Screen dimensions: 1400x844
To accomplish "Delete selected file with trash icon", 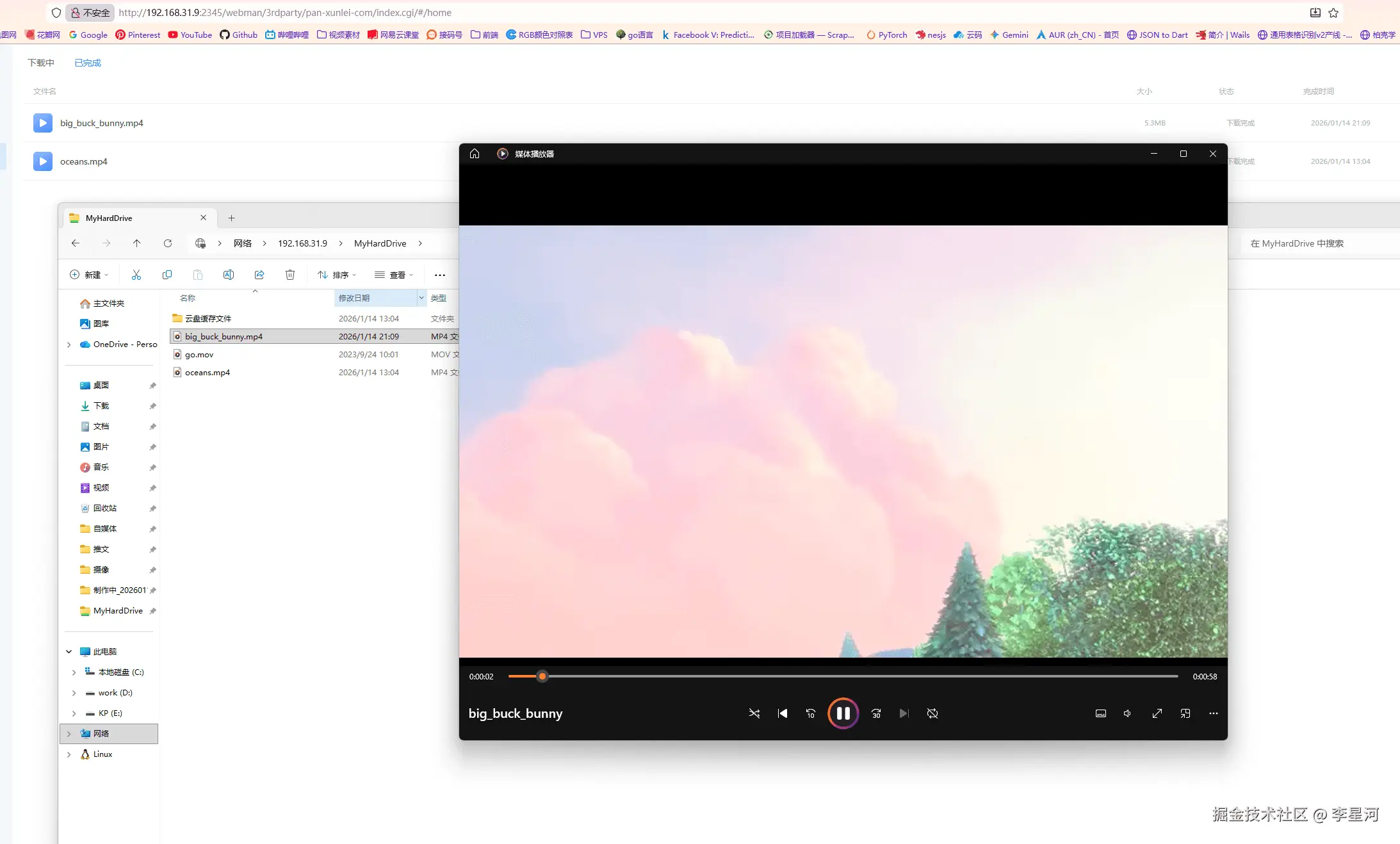I will click(289, 275).
